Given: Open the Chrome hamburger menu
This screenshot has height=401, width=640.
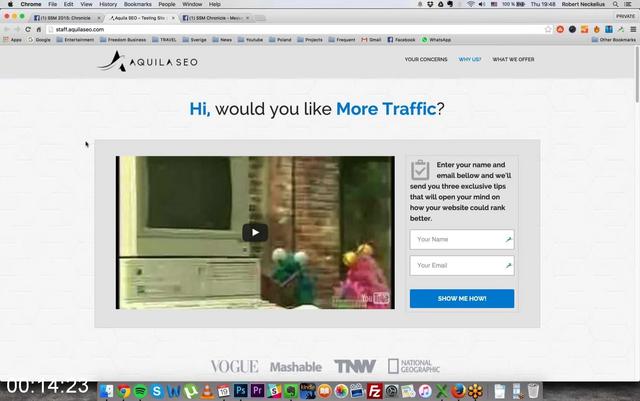Looking at the screenshot, I should point(633,29).
